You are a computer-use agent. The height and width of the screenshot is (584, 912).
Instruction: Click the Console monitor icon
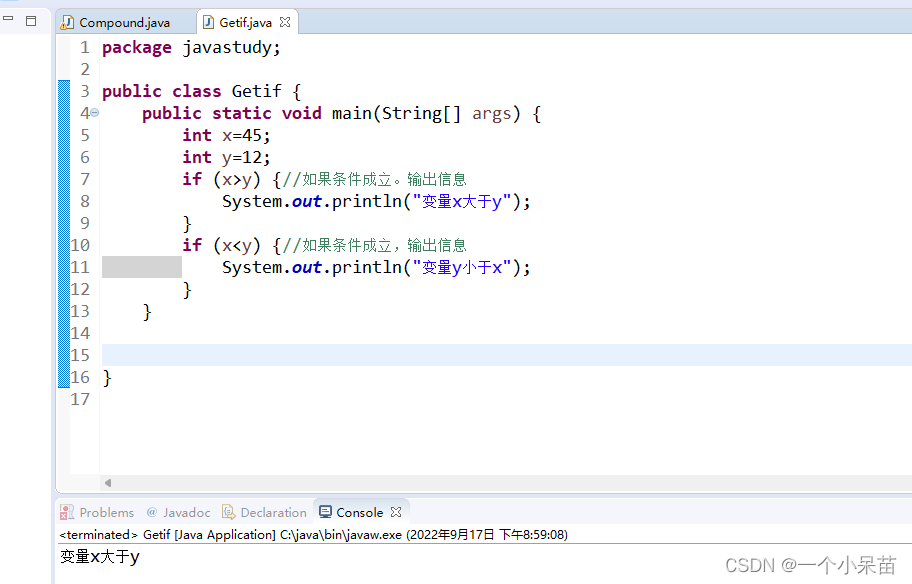[x=326, y=512]
